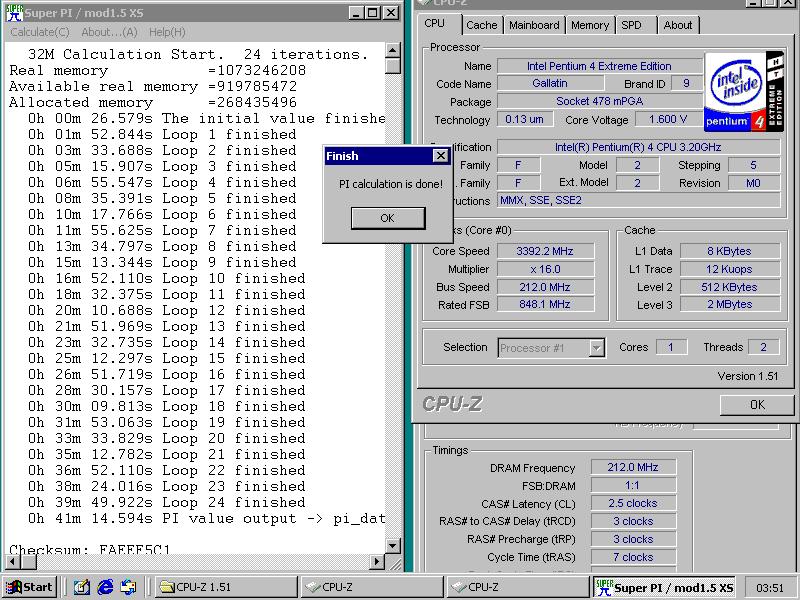Close the Finish dialog with its X button
This screenshot has height=600, width=800.
[x=440, y=156]
